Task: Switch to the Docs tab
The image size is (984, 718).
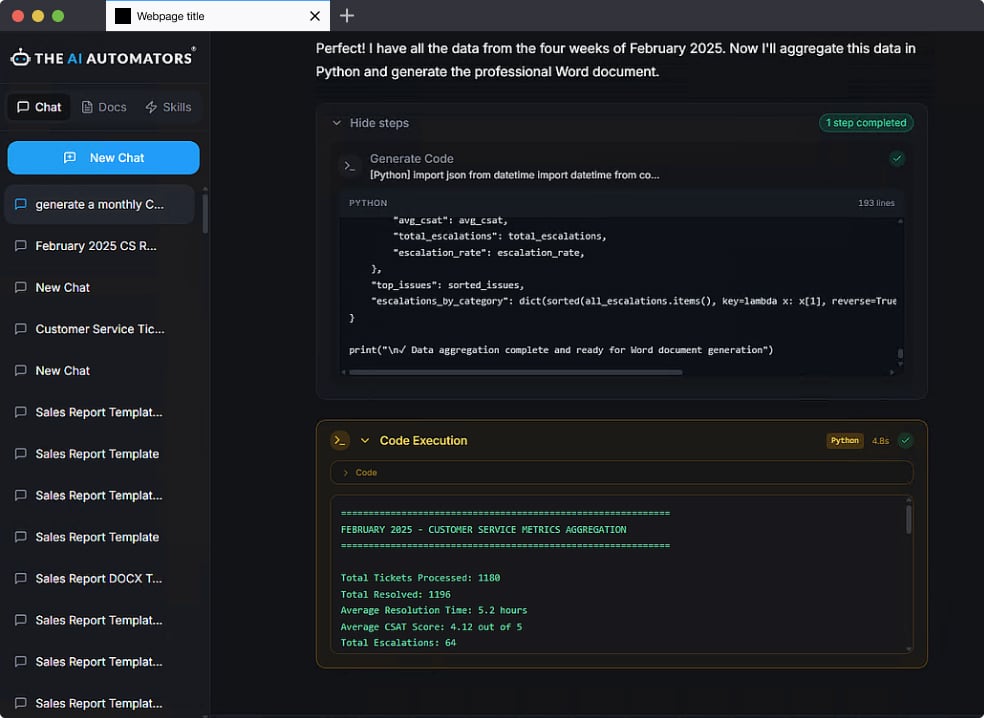Action: pyautogui.click(x=104, y=107)
